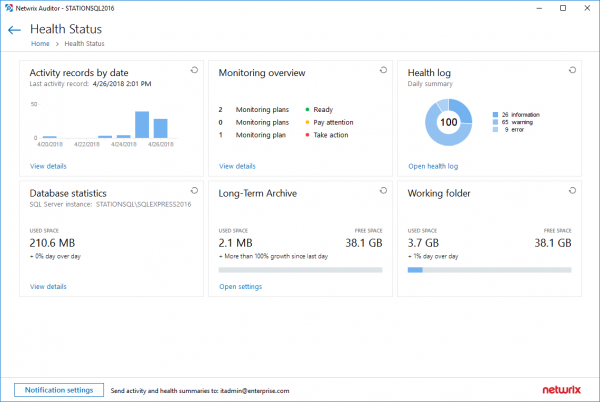Image resolution: width=600 pixels, height=402 pixels.
Task: Click the Health log donut chart
Action: (448, 122)
